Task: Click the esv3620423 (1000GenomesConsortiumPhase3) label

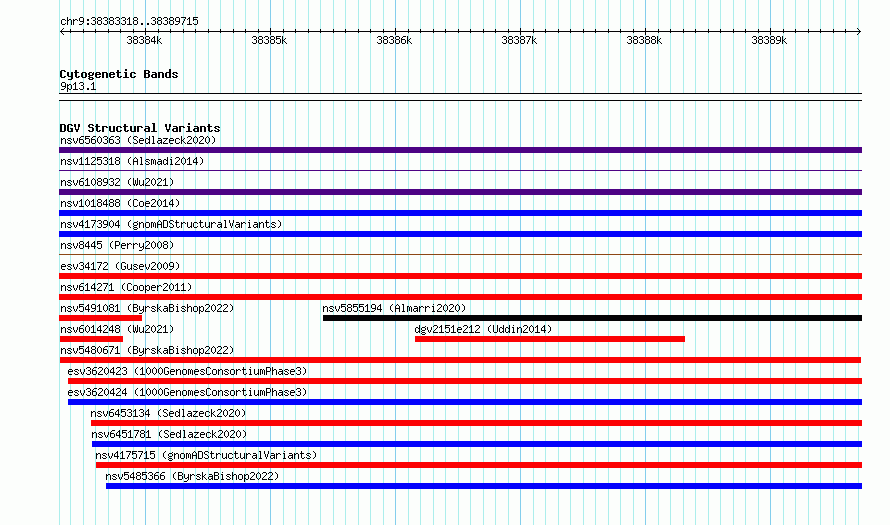Action: pyautogui.click(x=187, y=371)
